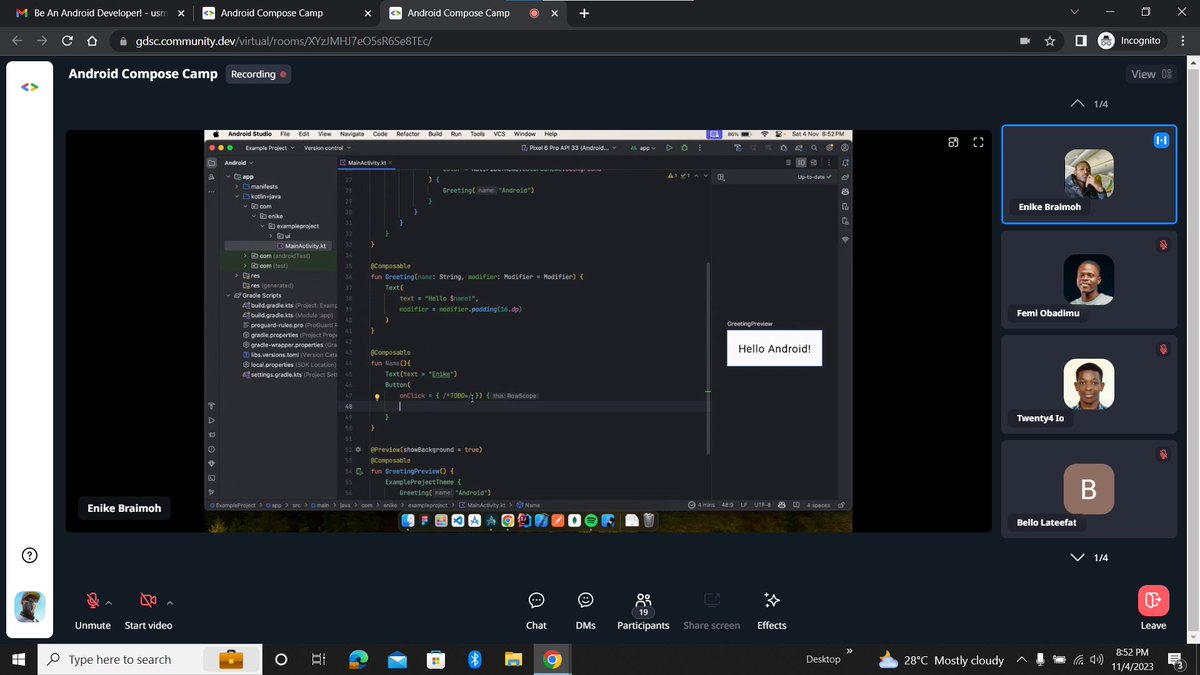Open the View layout options
This screenshot has height=675, width=1200.
coord(1150,73)
